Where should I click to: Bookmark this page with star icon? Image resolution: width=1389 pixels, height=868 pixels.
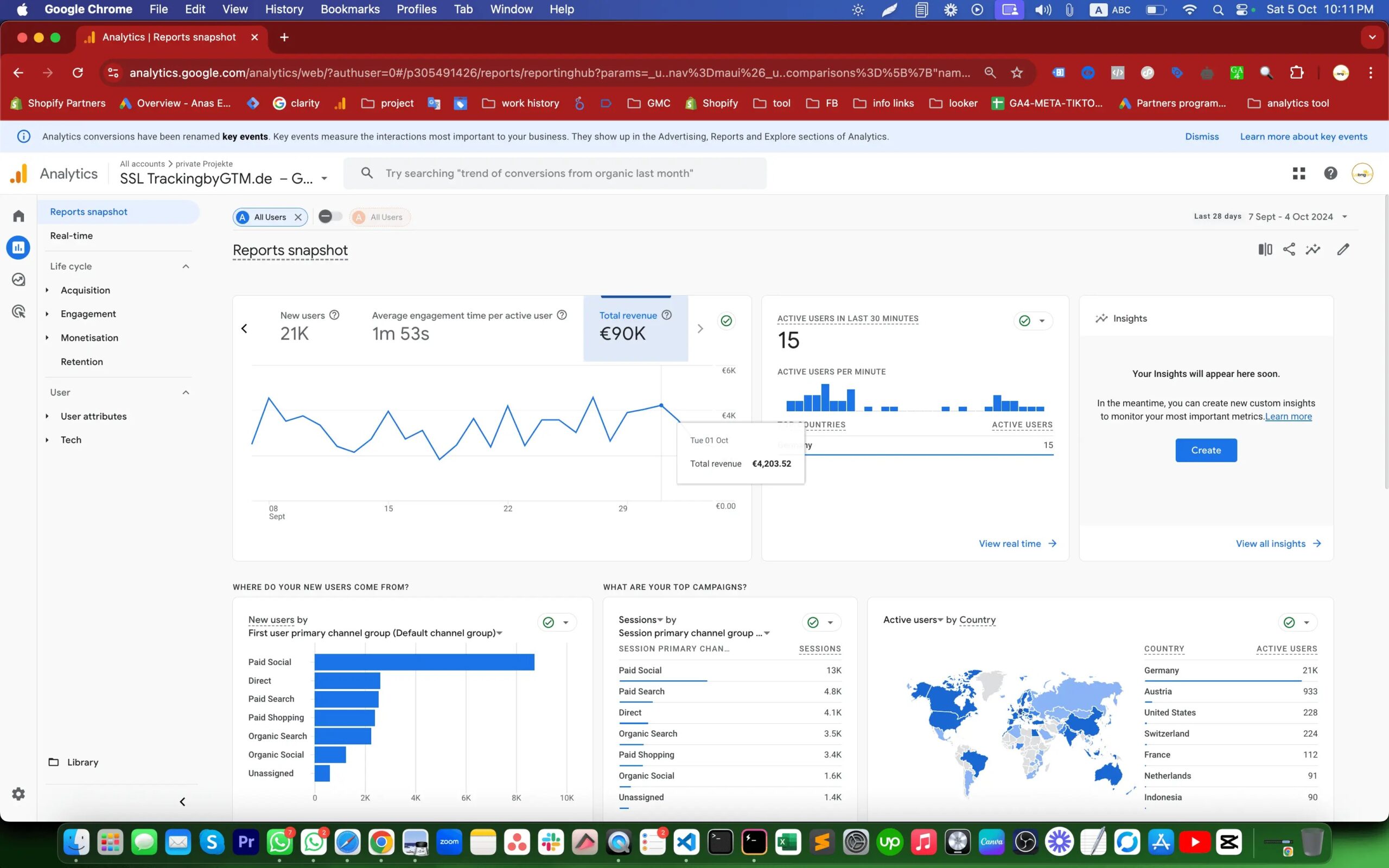pyautogui.click(x=1017, y=73)
